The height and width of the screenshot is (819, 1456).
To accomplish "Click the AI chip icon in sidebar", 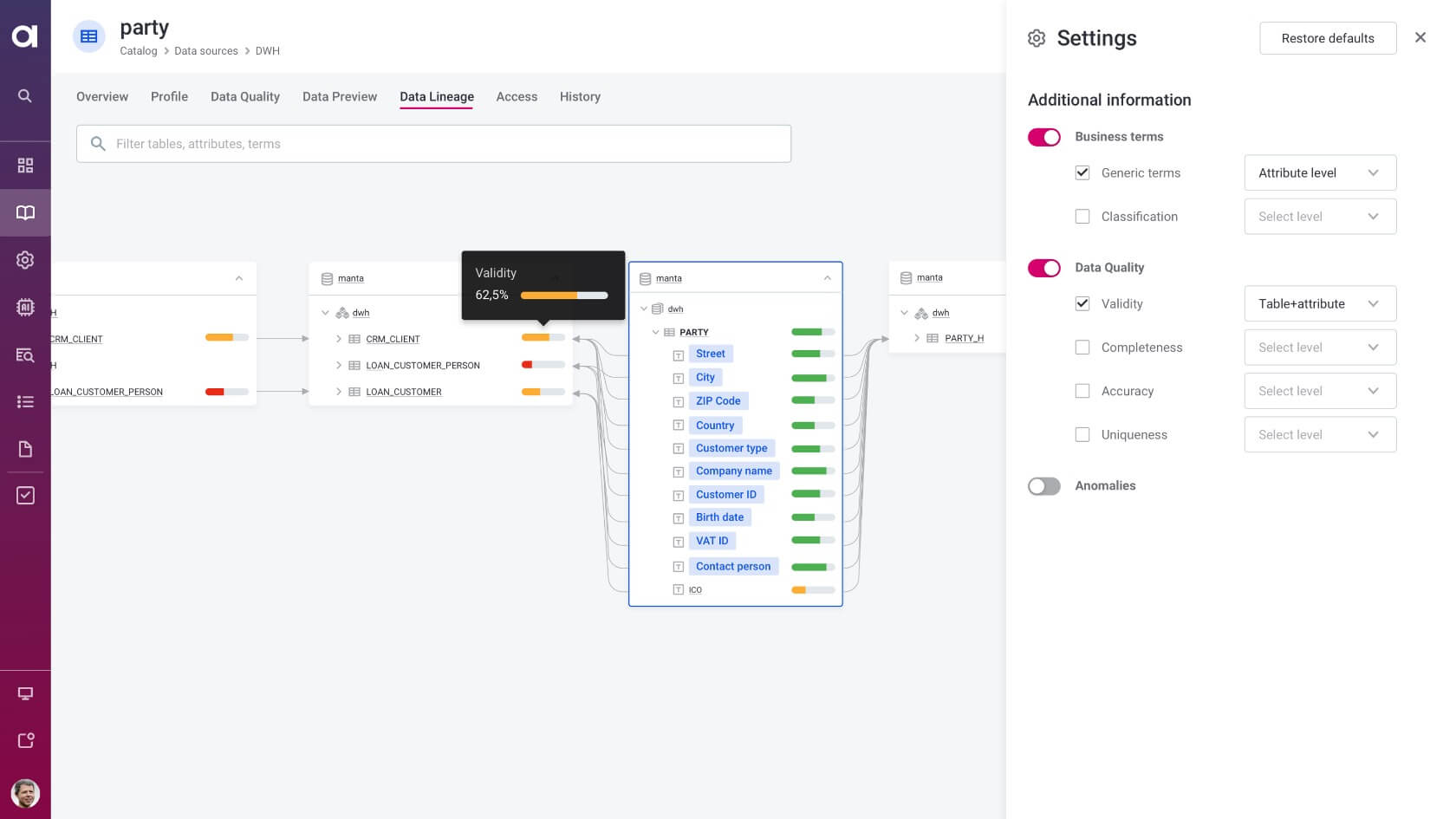I will point(25,307).
